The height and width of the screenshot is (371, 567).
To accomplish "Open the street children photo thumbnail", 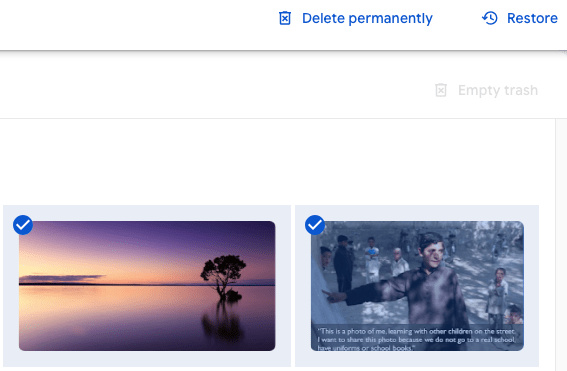I will (x=417, y=286).
